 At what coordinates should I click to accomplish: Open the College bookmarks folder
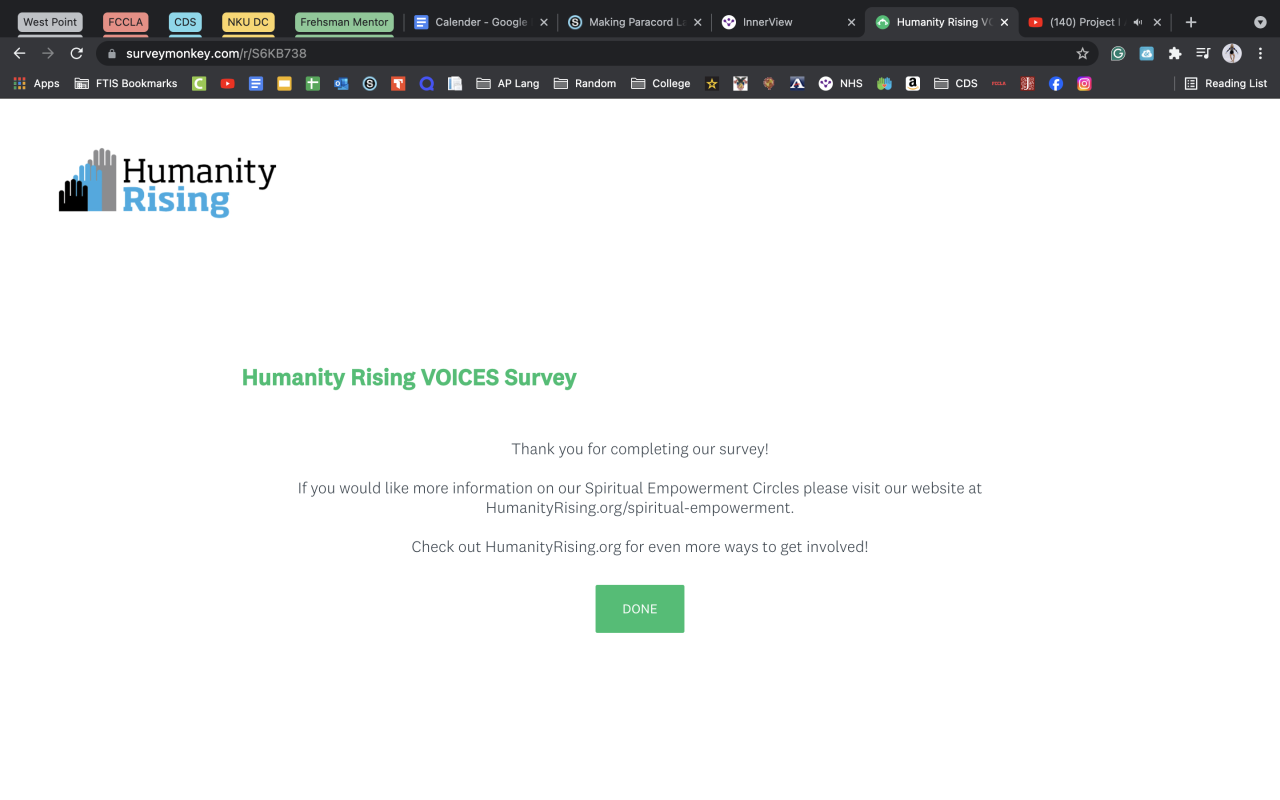pyautogui.click(x=660, y=84)
